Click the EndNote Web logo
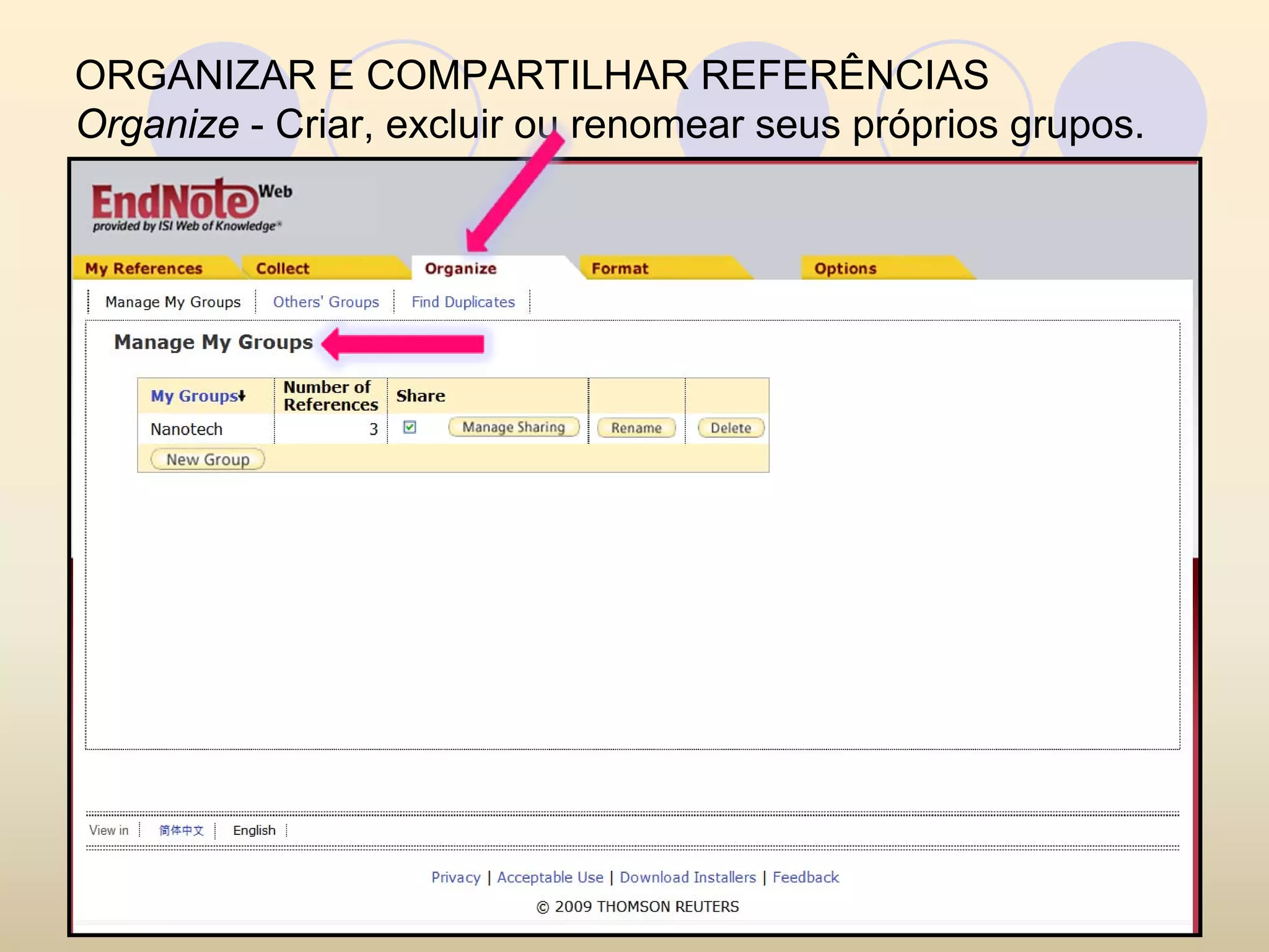 click(x=191, y=206)
